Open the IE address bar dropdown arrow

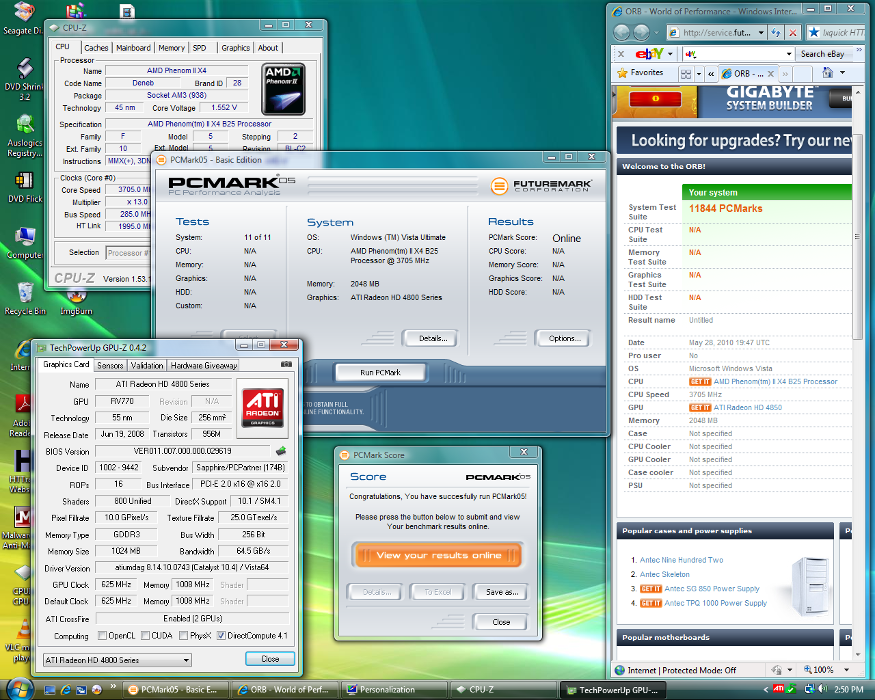(x=761, y=32)
